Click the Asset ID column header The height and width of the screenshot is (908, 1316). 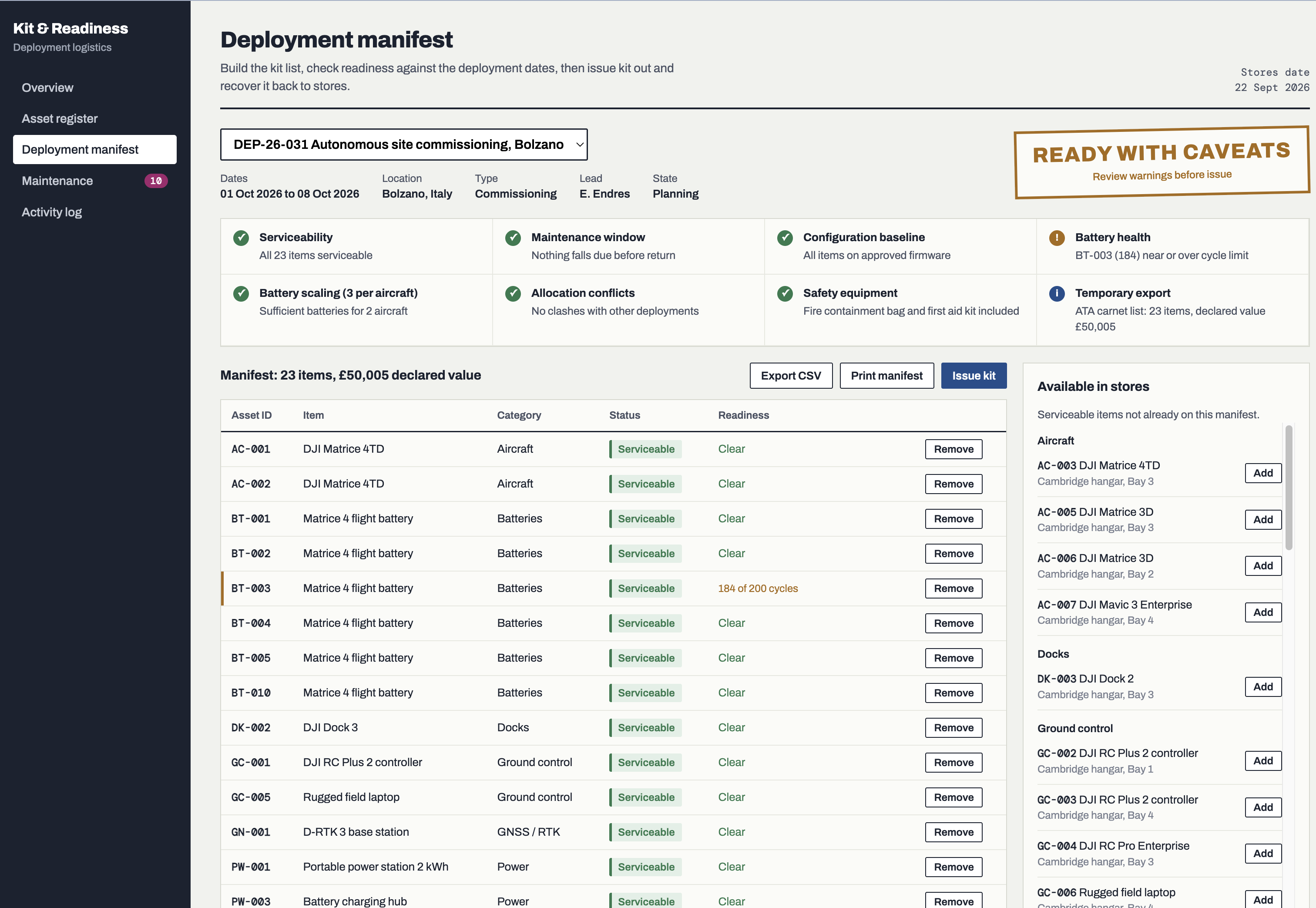[252, 415]
